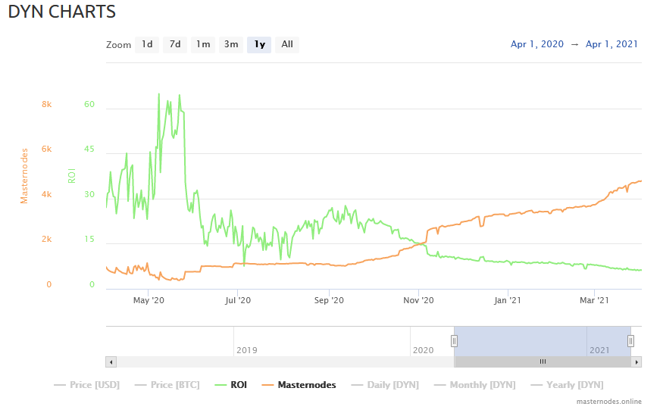Click the Zoom label

(x=119, y=45)
